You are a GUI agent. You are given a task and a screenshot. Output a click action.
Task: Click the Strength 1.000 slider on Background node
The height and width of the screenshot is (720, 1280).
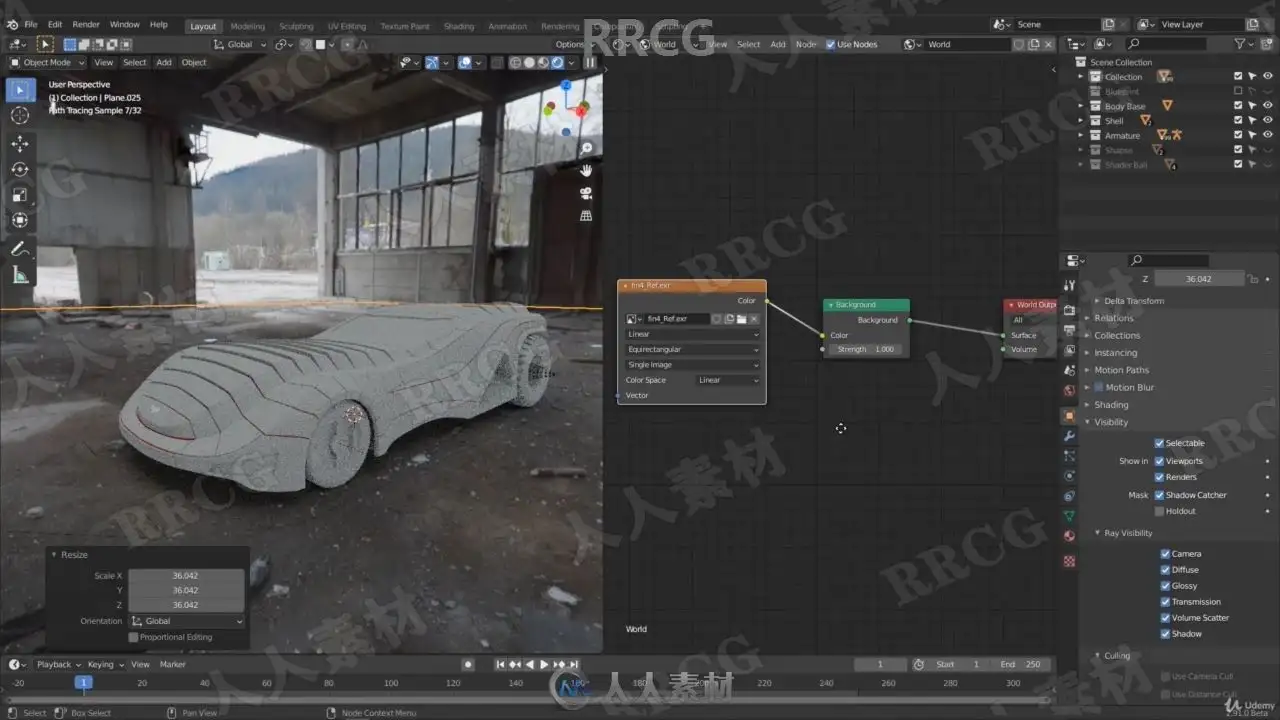point(866,349)
